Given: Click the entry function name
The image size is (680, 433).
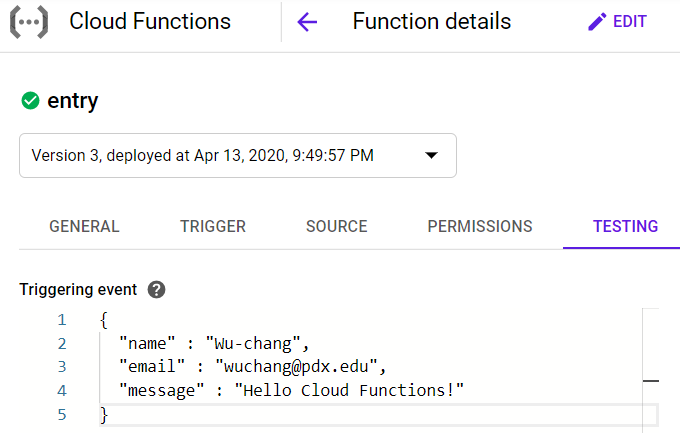Looking at the screenshot, I should 73,100.
